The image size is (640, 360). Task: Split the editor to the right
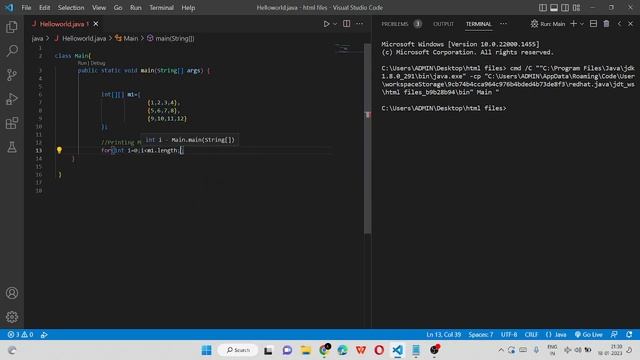tap(347, 24)
